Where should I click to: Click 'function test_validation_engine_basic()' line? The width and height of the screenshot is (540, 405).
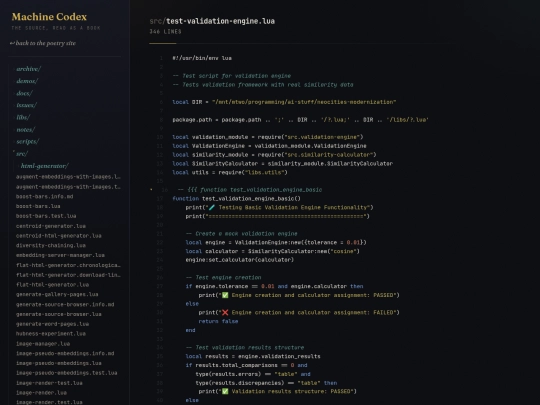[x=236, y=199]
